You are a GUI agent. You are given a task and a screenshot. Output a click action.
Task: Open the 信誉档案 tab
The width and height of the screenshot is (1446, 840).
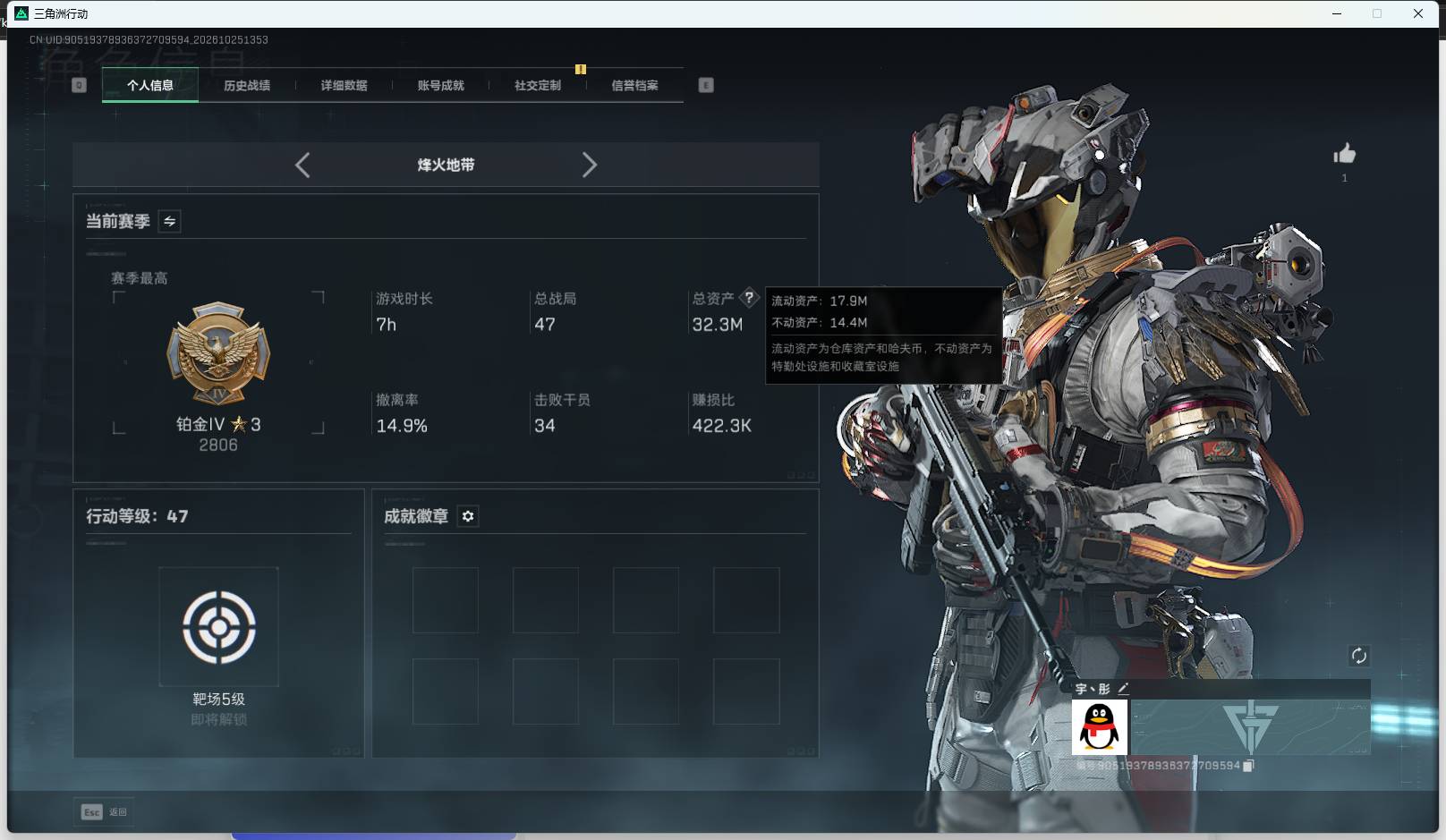pos(634,86)
